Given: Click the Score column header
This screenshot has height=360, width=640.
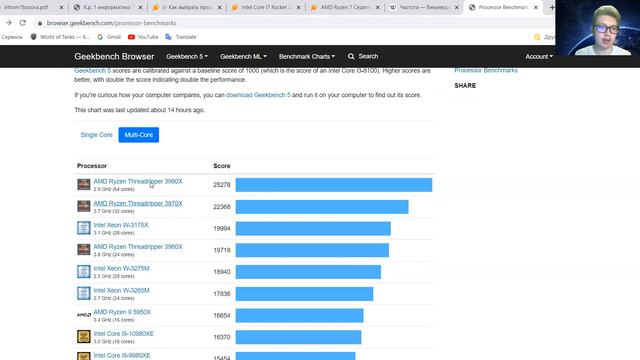Looking at the screenshot, I should tap(222, 166).
